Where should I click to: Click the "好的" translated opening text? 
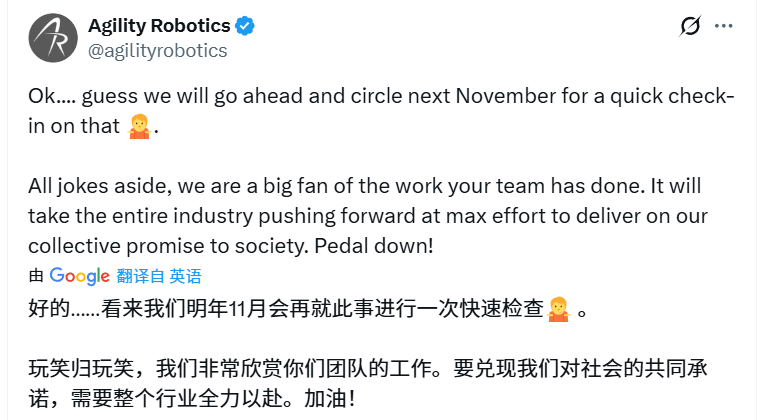[x=44, y=309]
